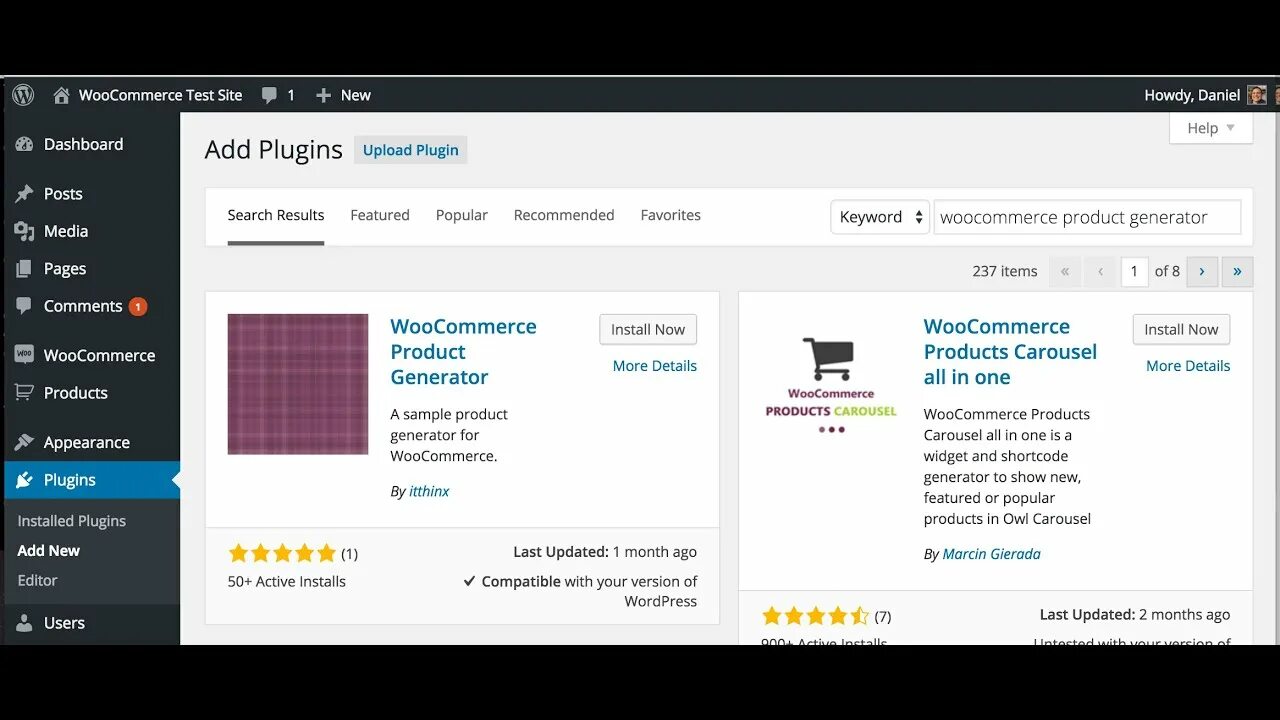Click the pending comments badge in sidebar
Viewport: 1280px width, 720px height.
[138, 307]
